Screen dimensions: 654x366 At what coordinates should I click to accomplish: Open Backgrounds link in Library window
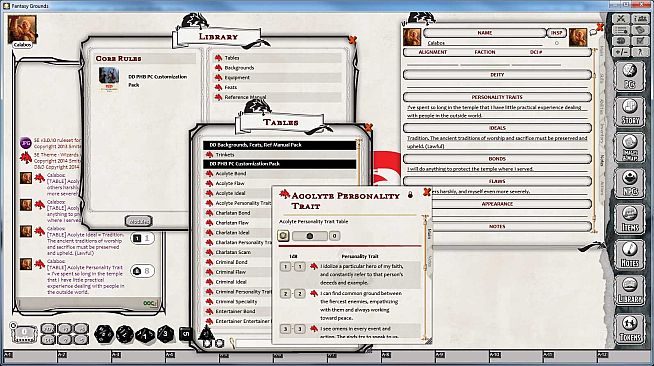[239, 68]
